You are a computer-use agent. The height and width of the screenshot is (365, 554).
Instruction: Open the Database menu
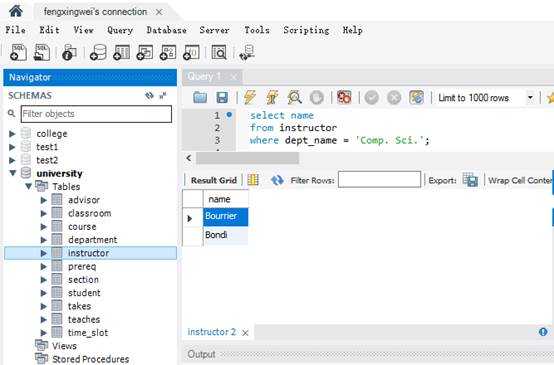[x=166, y=30]
